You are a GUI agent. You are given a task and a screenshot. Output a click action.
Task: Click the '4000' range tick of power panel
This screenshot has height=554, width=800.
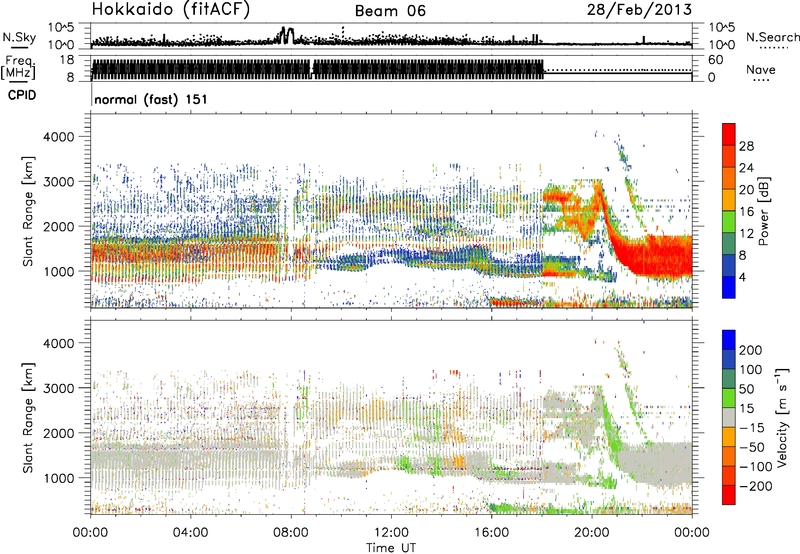pos(58,137)
